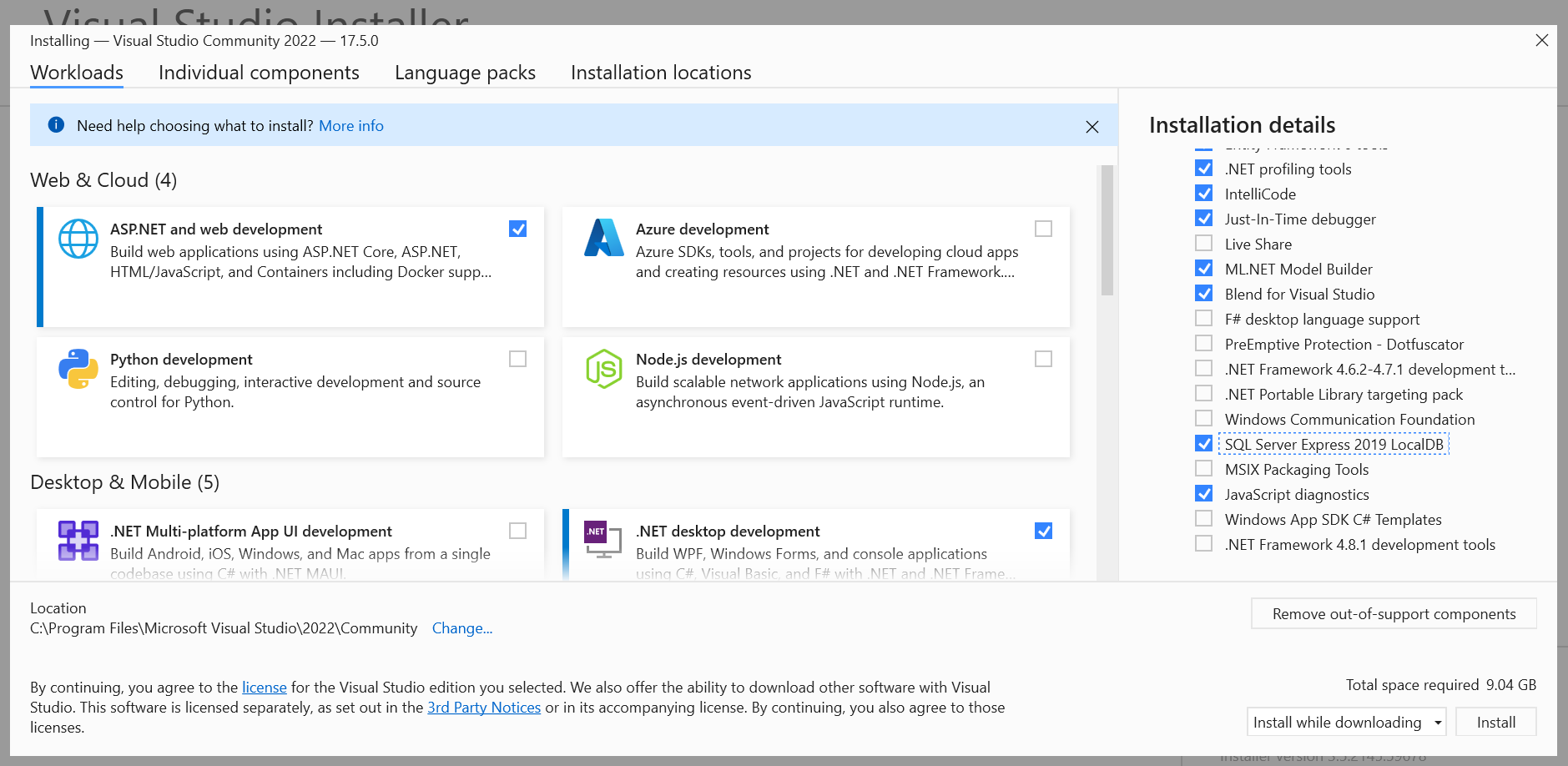This screenshot has height=766, width=1568.
Task: Click the workloads list vertical scrollbar
Action: pyautogui.click(x=1107, y=231)
